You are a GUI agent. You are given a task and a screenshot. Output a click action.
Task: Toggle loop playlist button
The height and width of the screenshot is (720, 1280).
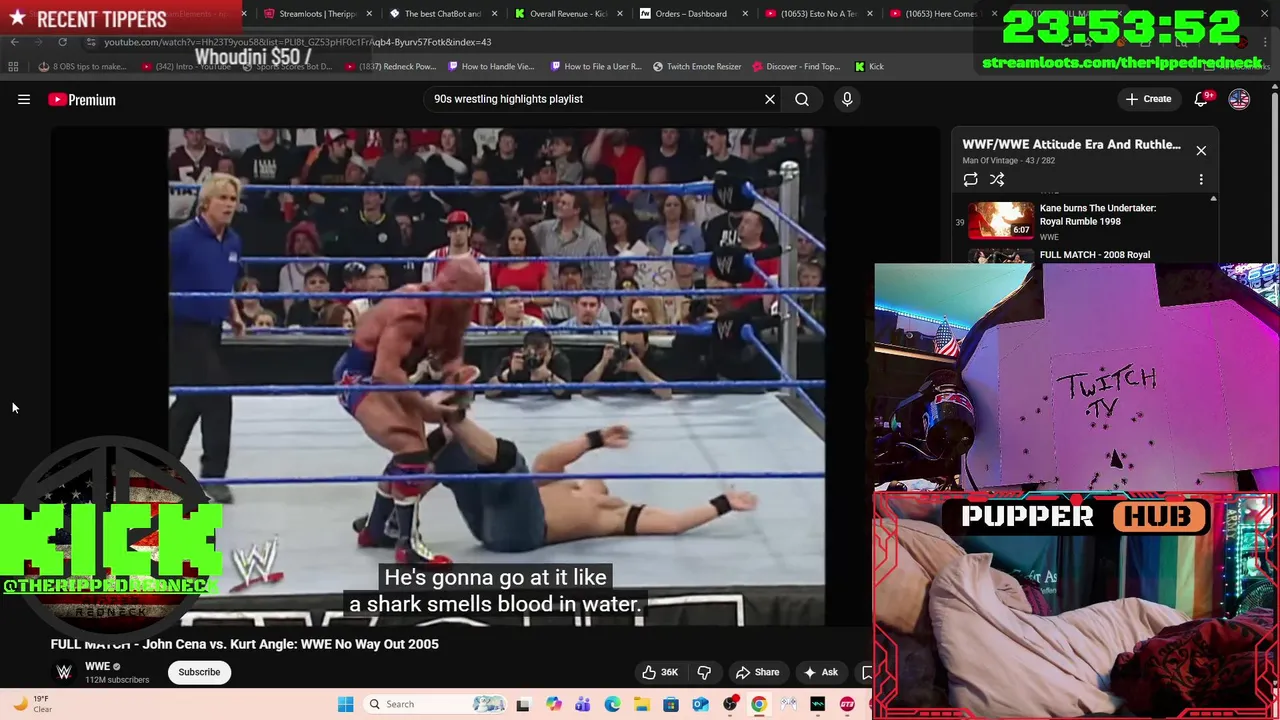[970, 179]
